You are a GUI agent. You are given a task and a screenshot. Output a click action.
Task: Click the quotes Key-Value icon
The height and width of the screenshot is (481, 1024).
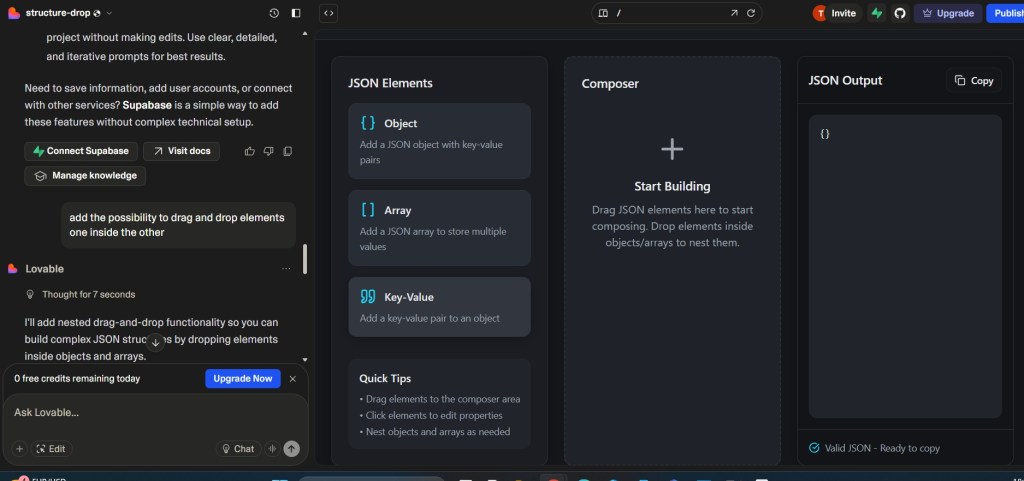tap(368, 297)
